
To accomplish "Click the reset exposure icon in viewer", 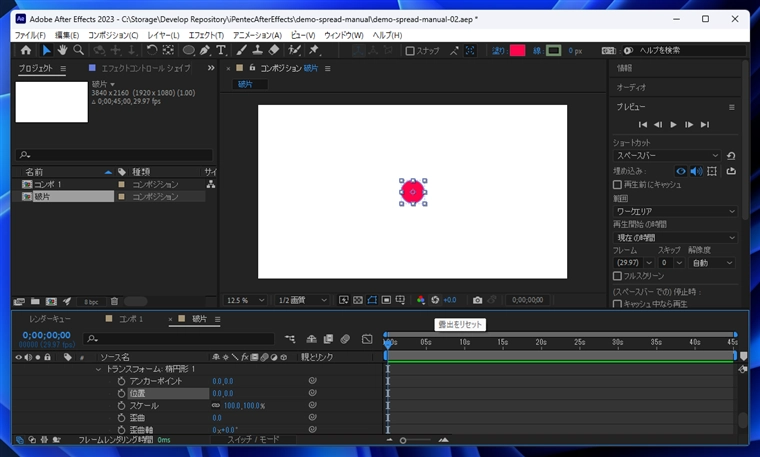I will click(435, 300).
